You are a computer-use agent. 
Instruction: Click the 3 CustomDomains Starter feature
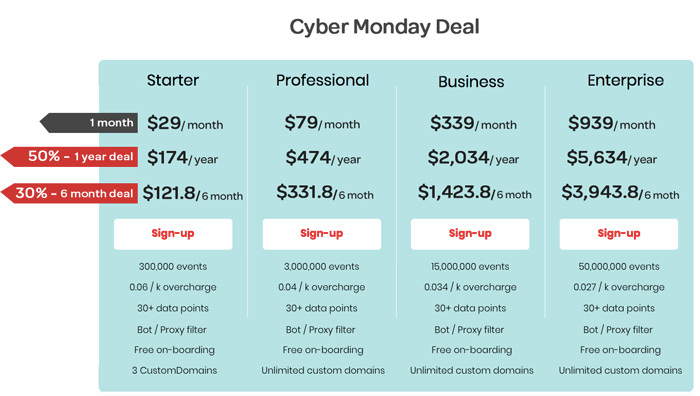click(174, 370)
